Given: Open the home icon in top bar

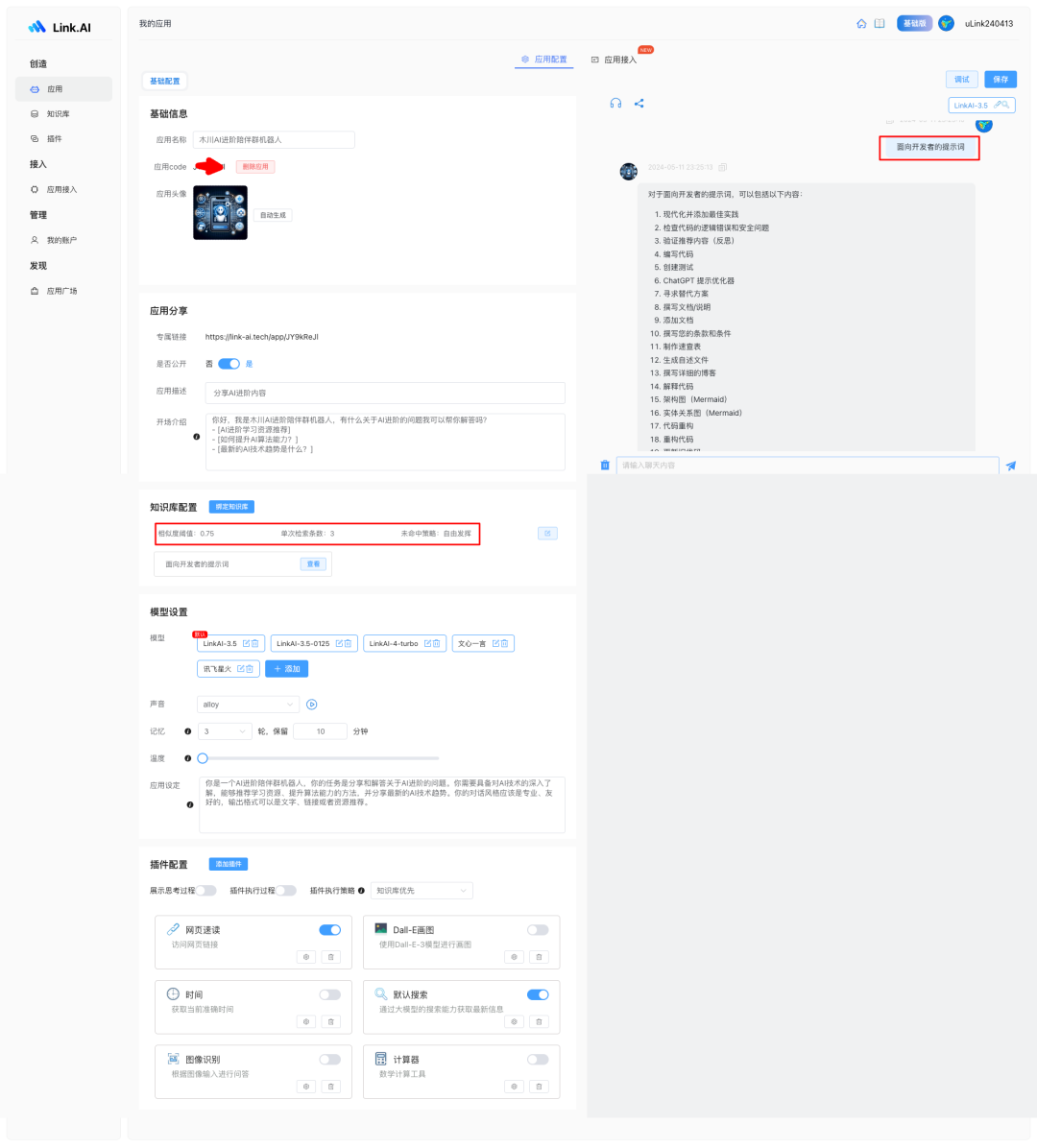Looking at the screenshot, I should click(x=861, y=23).
